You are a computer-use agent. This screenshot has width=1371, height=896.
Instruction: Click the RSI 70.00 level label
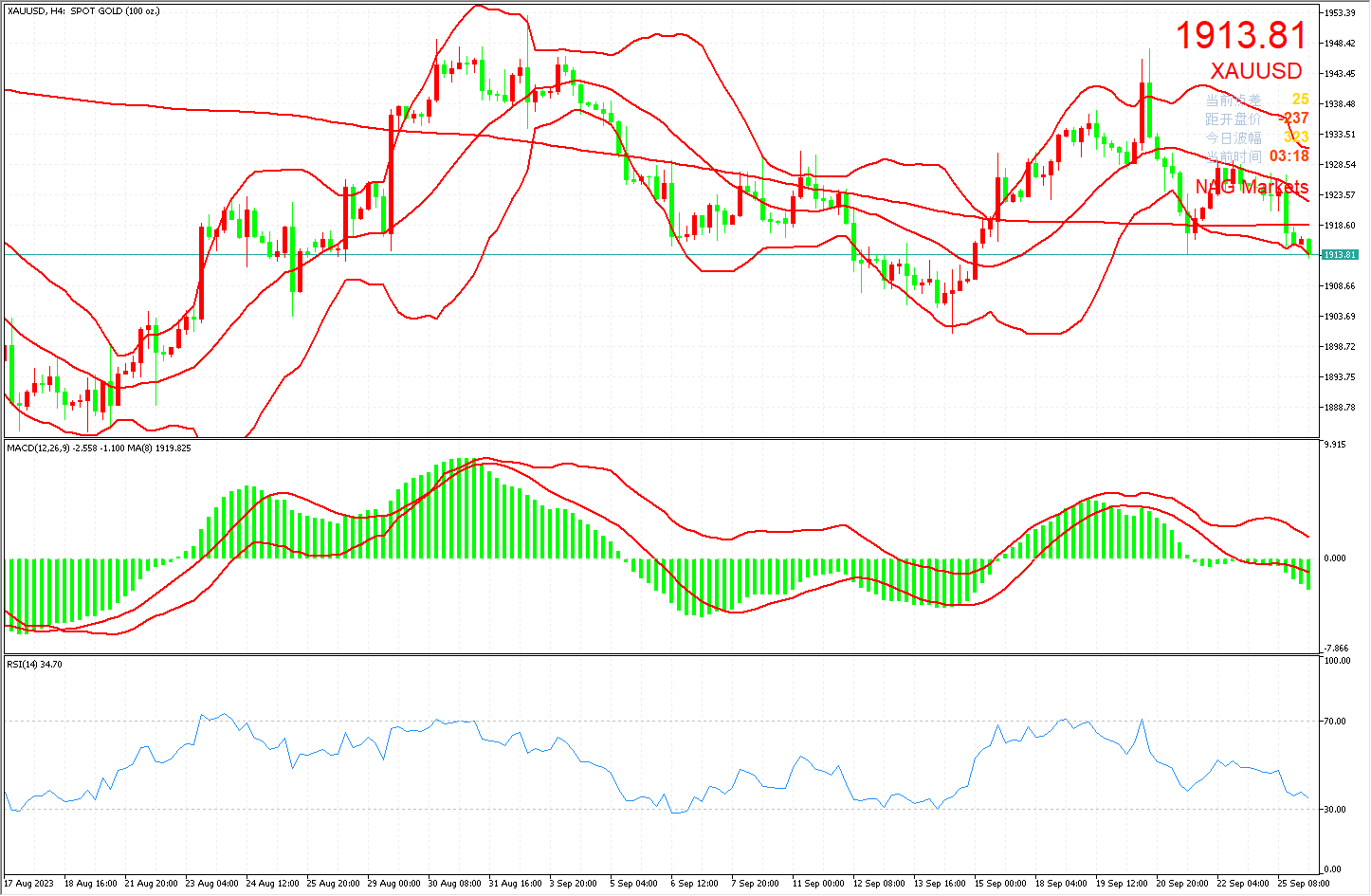(x=1335, y=722)
